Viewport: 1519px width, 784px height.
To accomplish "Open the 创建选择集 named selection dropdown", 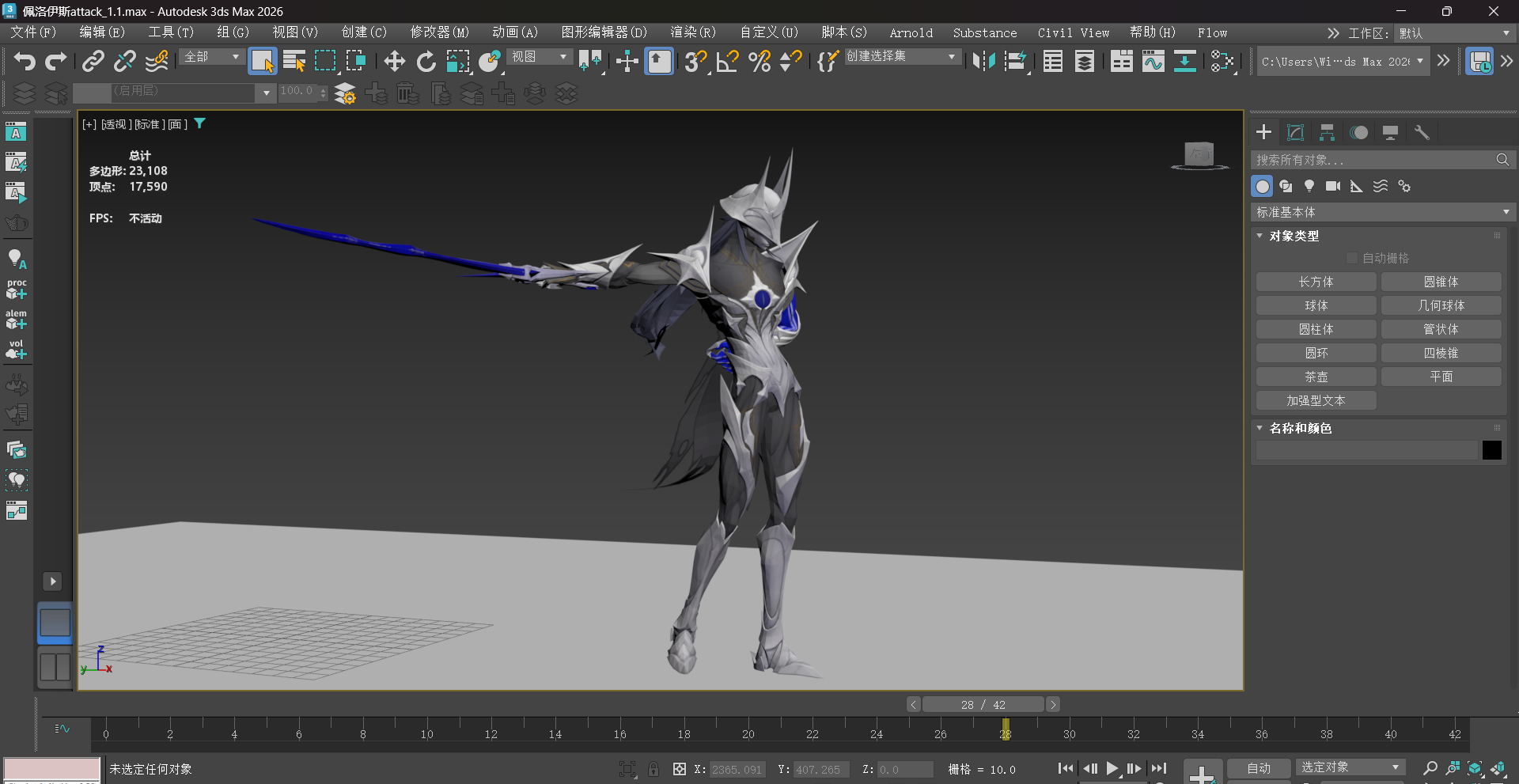I will point(902,57).
